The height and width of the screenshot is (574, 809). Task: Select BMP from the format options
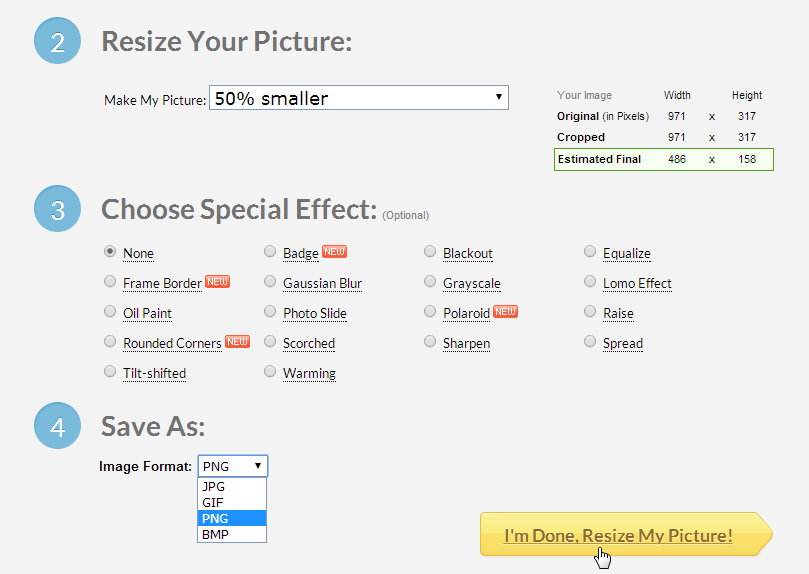pyautogui.click(x=232, y=534)
